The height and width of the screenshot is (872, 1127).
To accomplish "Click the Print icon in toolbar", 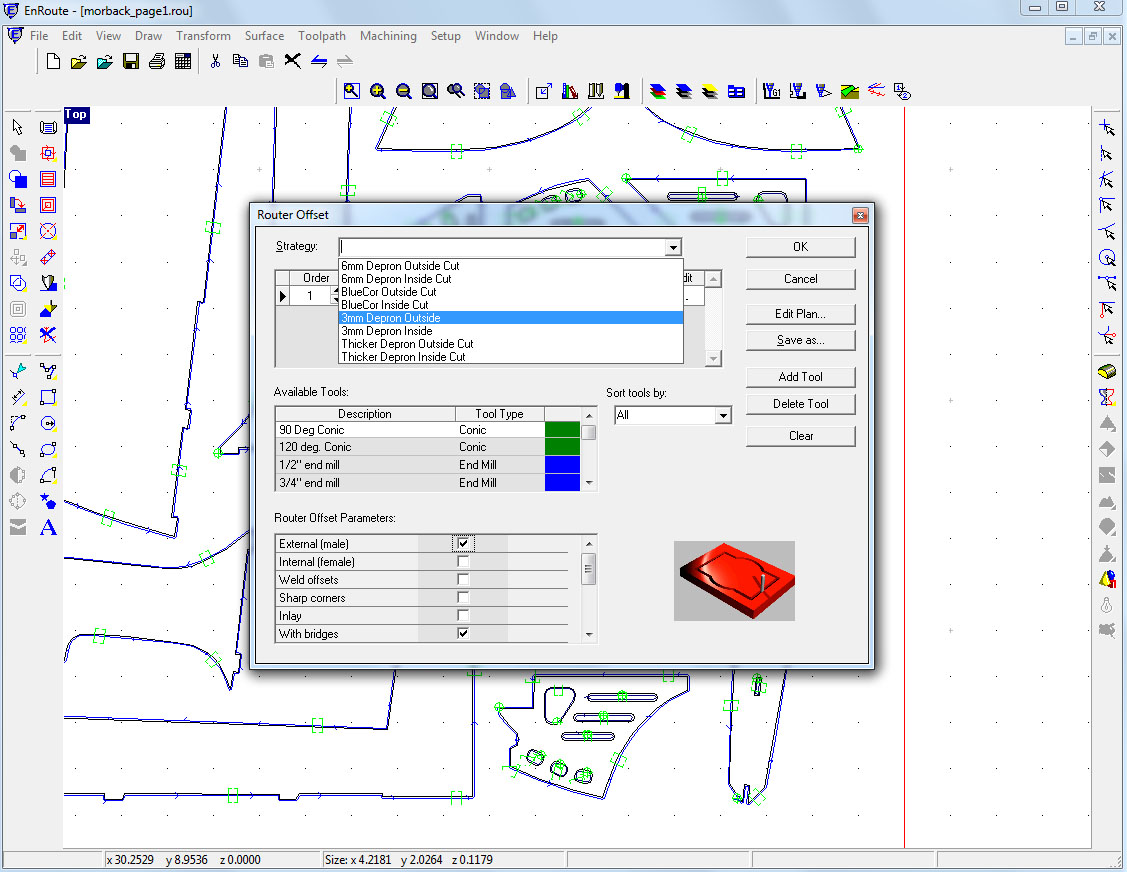I will (x=157, y=62).
